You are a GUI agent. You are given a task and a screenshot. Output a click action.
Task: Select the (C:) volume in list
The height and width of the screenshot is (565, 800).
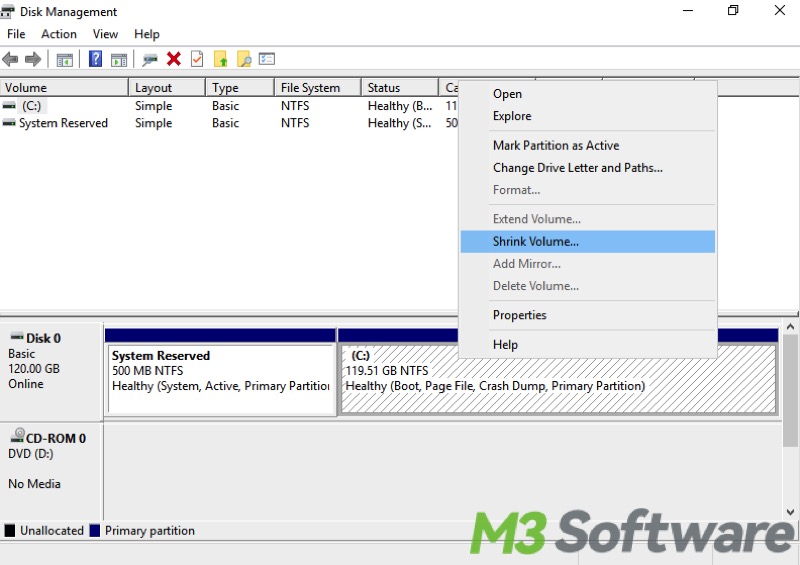(31, 106)
